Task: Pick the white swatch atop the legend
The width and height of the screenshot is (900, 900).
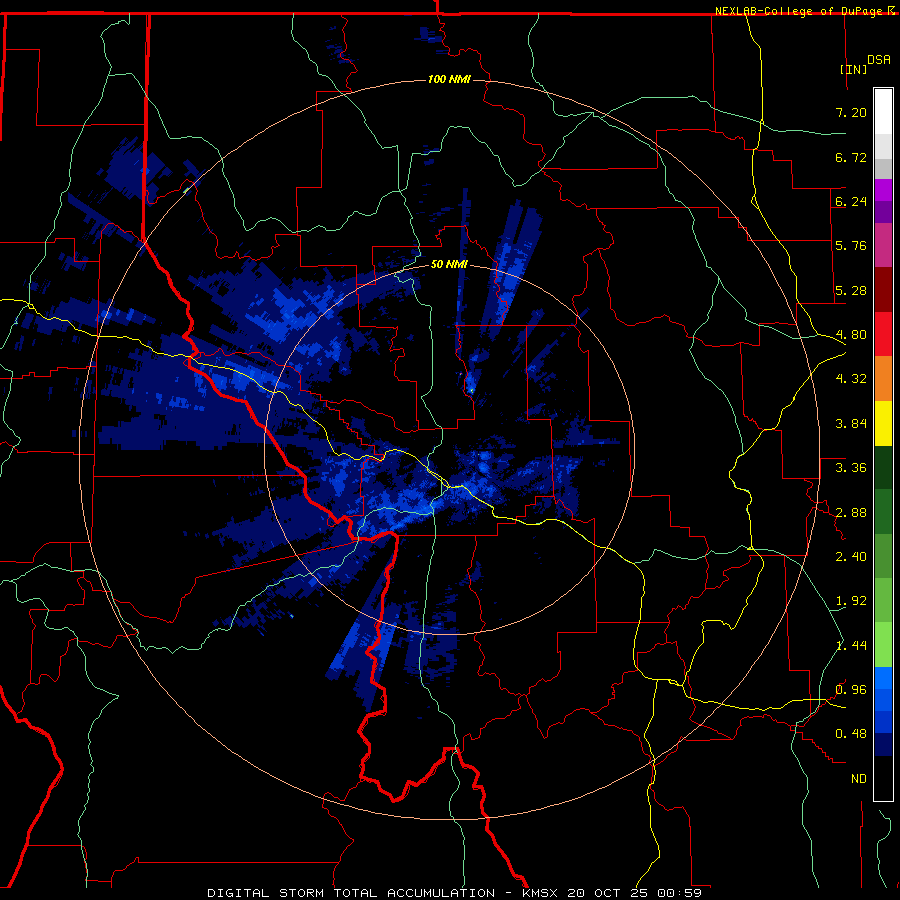Action: (883, 112)
